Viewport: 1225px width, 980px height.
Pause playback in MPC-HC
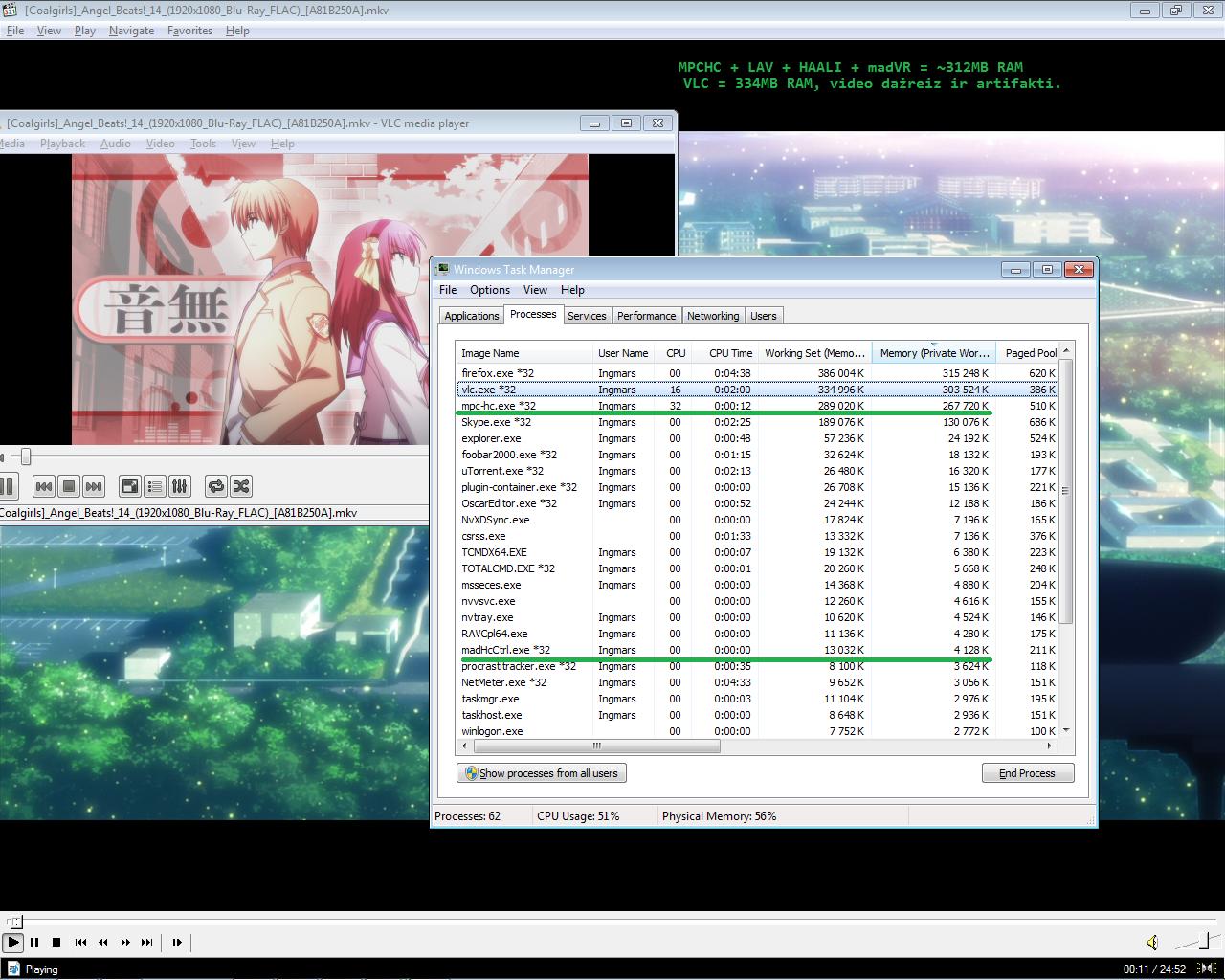34,942
